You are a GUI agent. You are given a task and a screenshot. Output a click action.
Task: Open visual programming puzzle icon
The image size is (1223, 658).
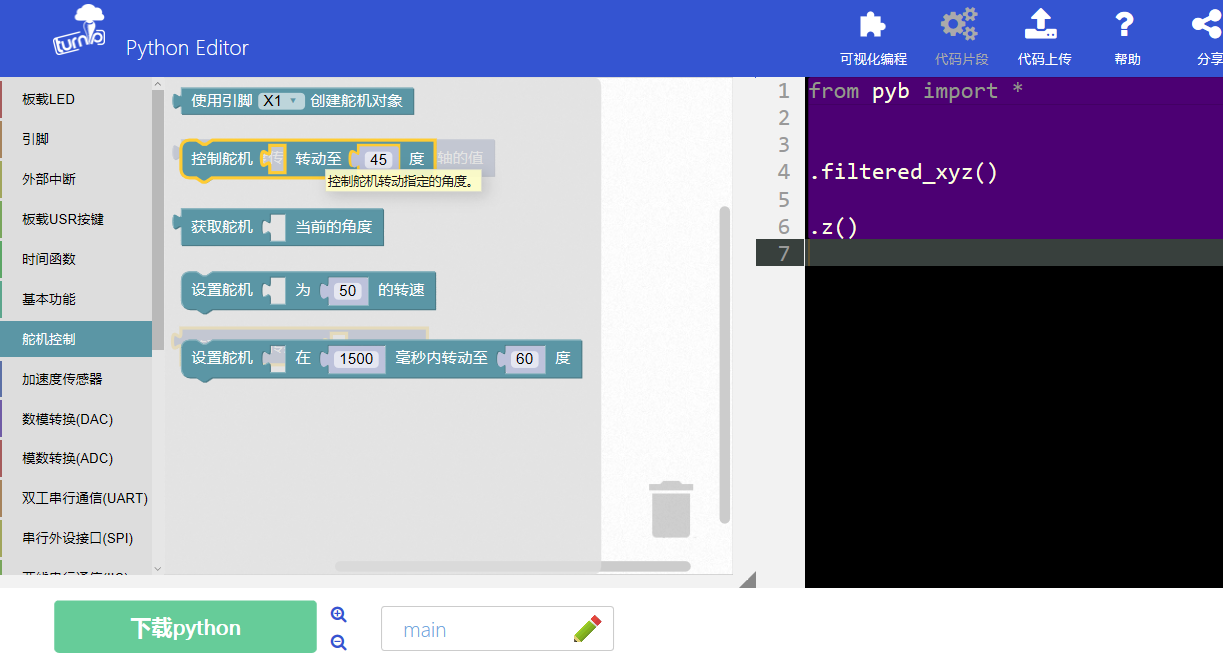(873, 25)
